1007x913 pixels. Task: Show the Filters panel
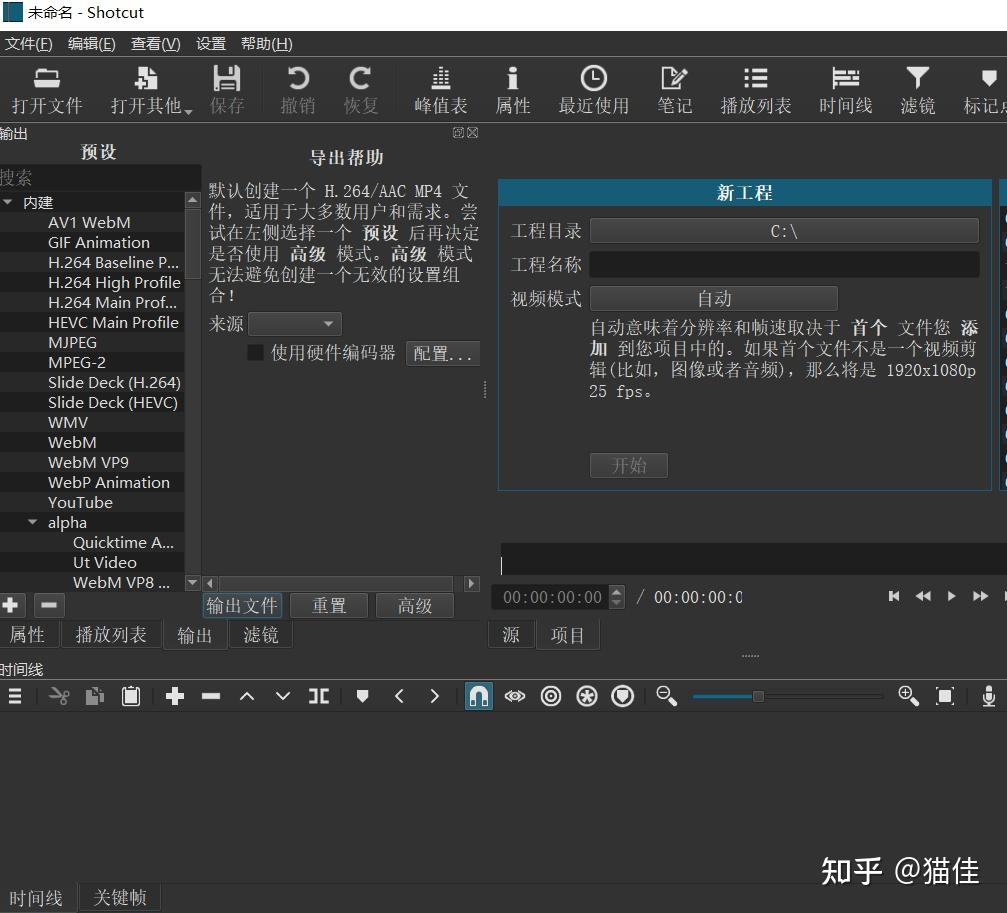(x=917, y=88)
